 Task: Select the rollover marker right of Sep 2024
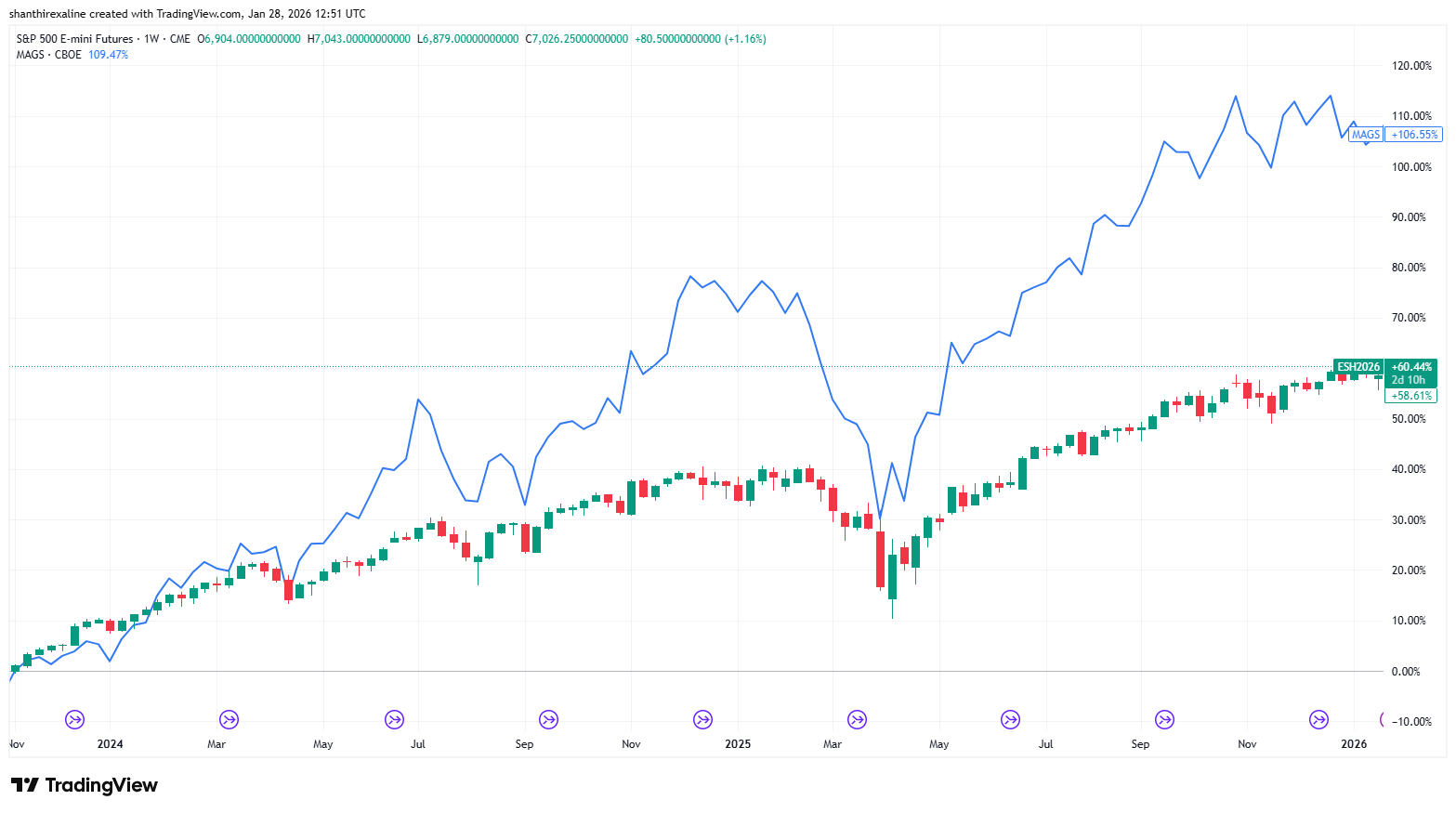[x=548, y=719]
